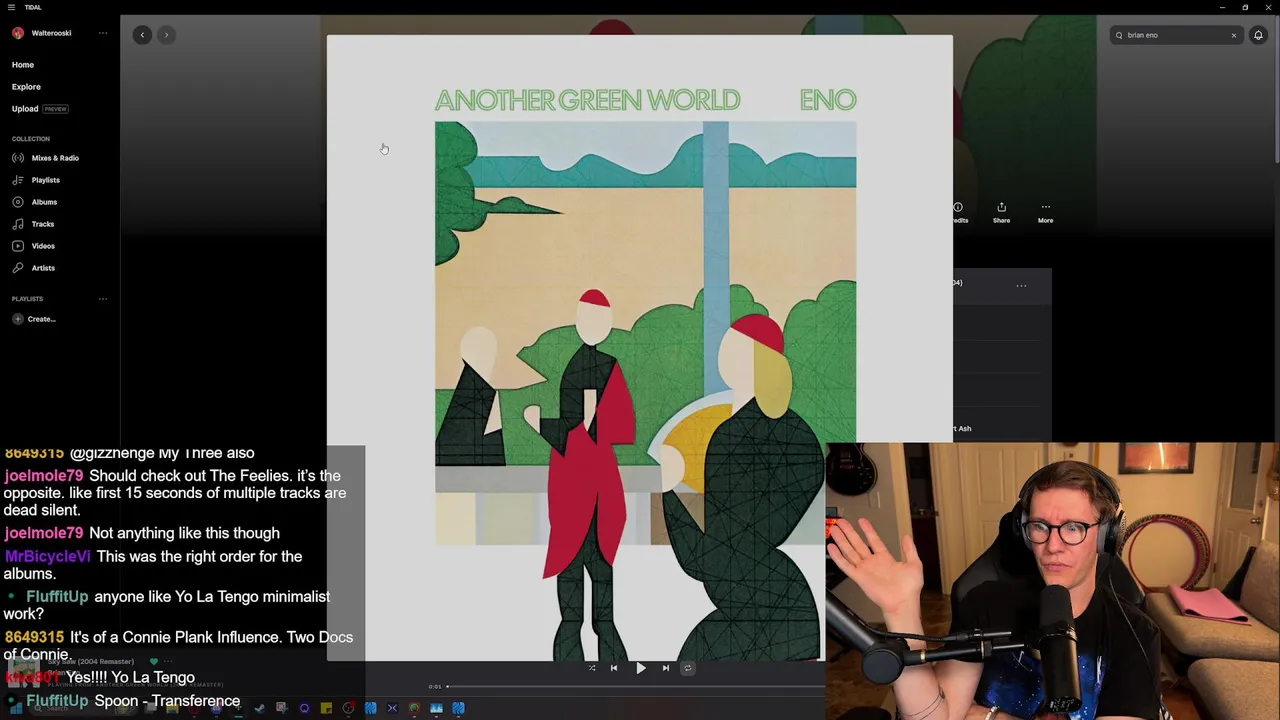This screenshot has height=720, width=1280.
Task: Open the Walterooski profile
Action: click(x=42, y=33)
